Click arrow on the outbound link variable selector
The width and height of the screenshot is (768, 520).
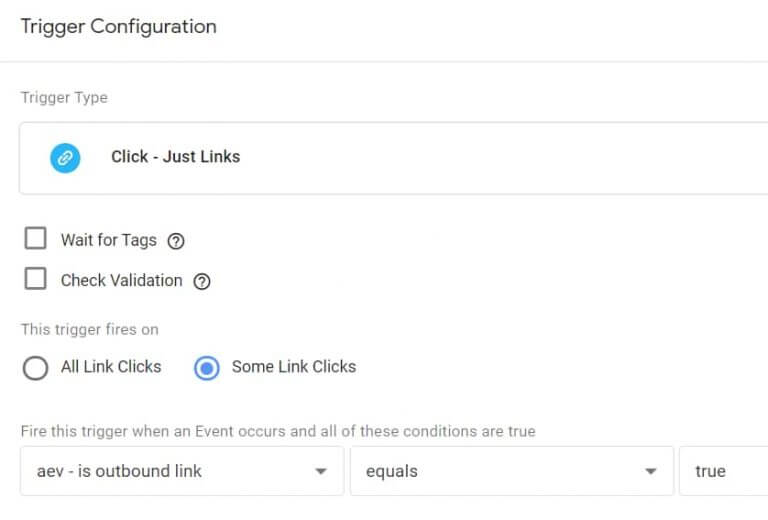[x=321, y=471]
